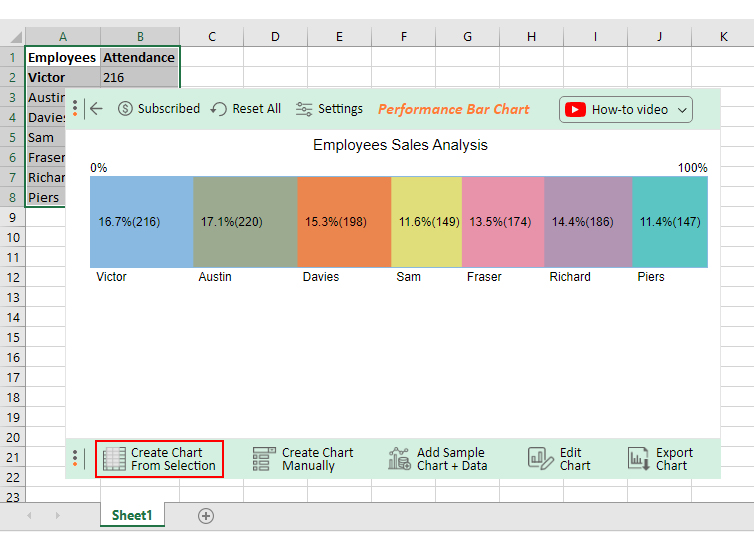
Task: Click next sheet navigation arrow
Action: click(x=57, y=515)
